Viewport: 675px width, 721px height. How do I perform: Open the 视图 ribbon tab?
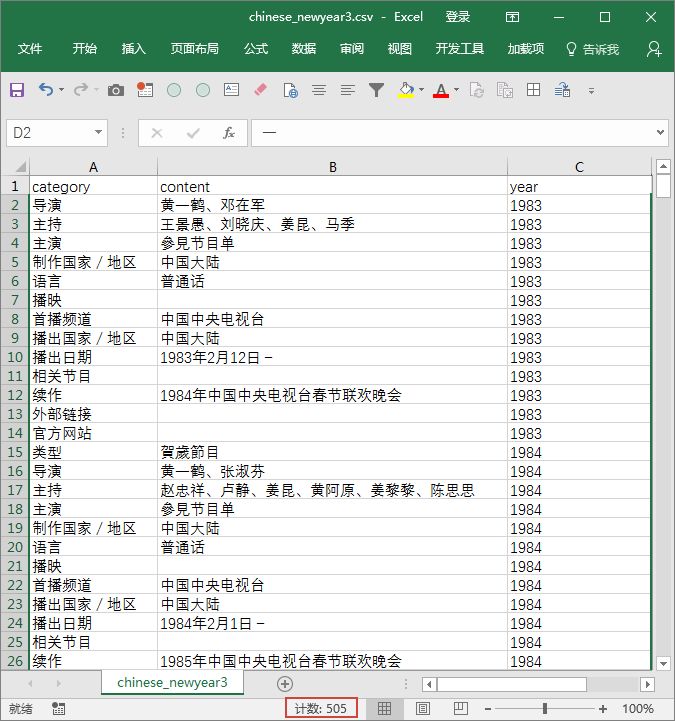[400, 49]
